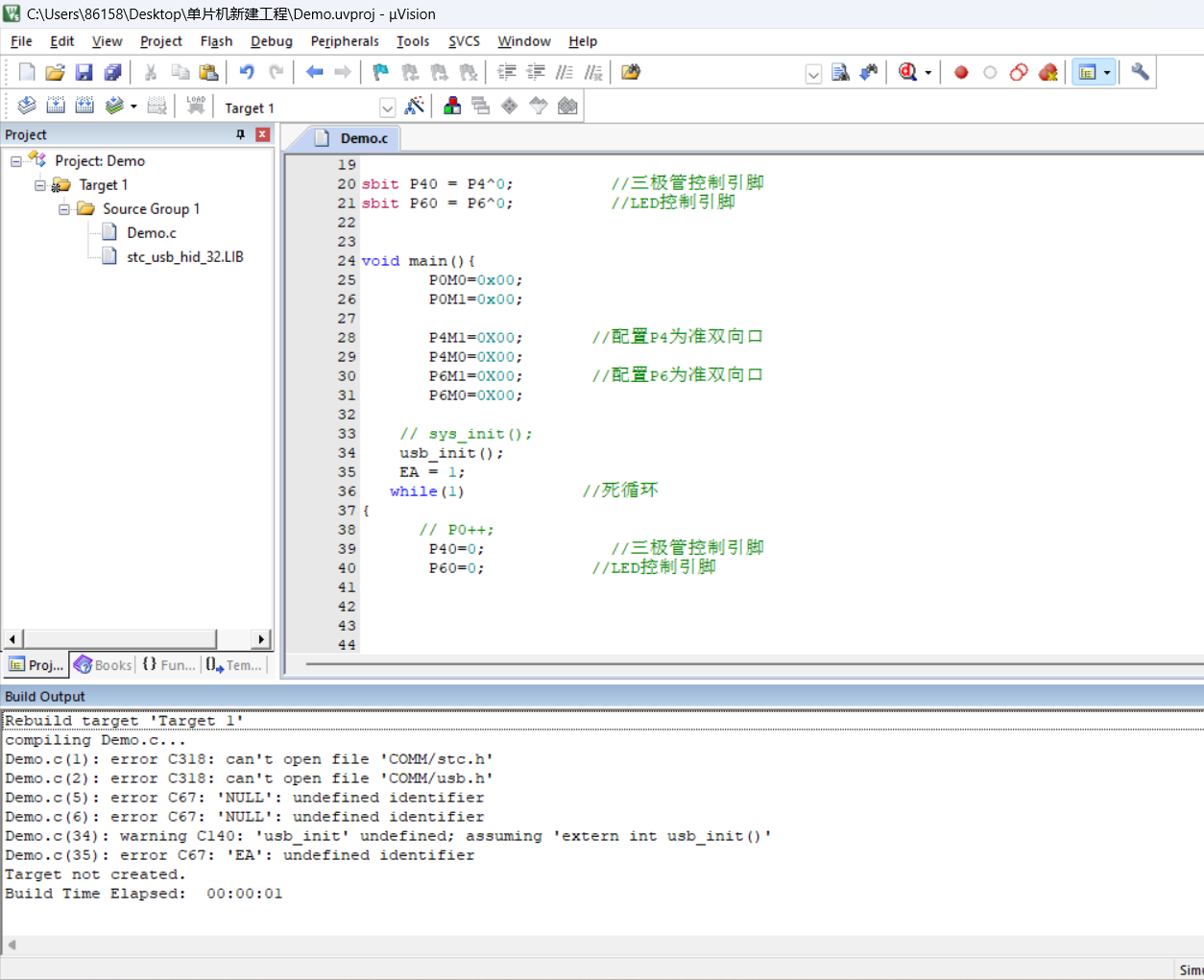Screen dimensions: 1204x980
Task: Open the debug session dropdown arrow
Action: (927, 73)
